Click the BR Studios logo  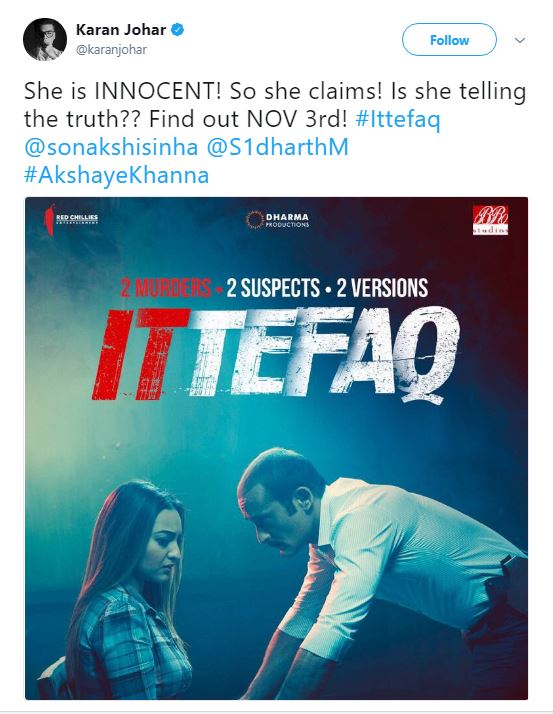pos(490,220)
